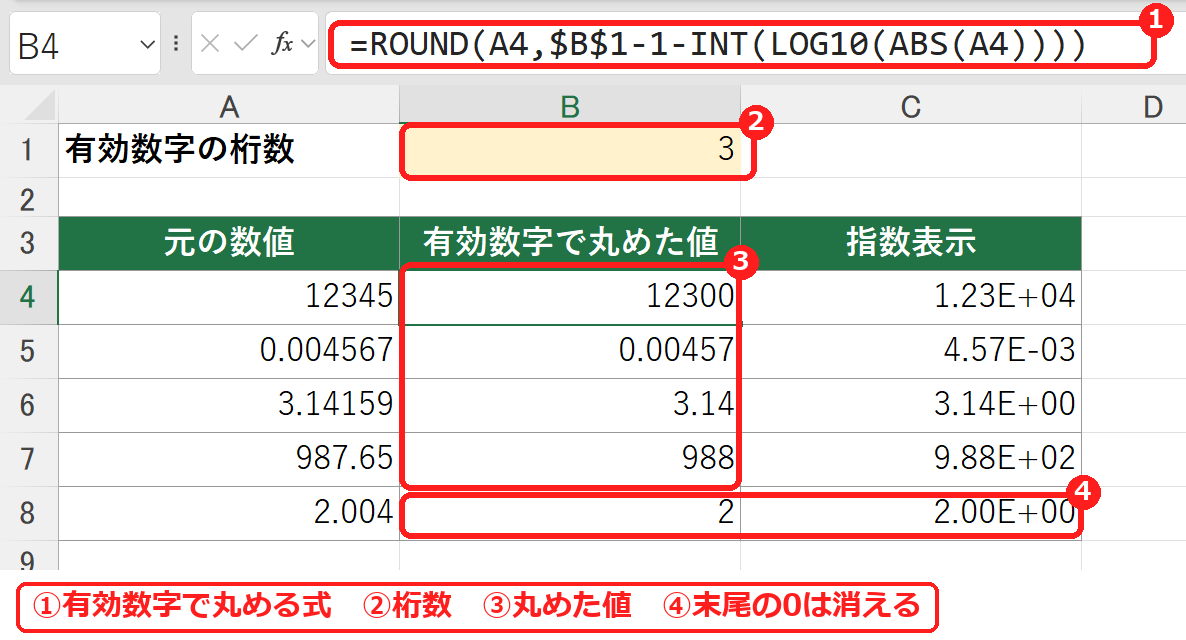The width and height of the screenshot is (1186, 640).
Task: Select column A header
Action: pyautogui.click(x=229, y=107)
